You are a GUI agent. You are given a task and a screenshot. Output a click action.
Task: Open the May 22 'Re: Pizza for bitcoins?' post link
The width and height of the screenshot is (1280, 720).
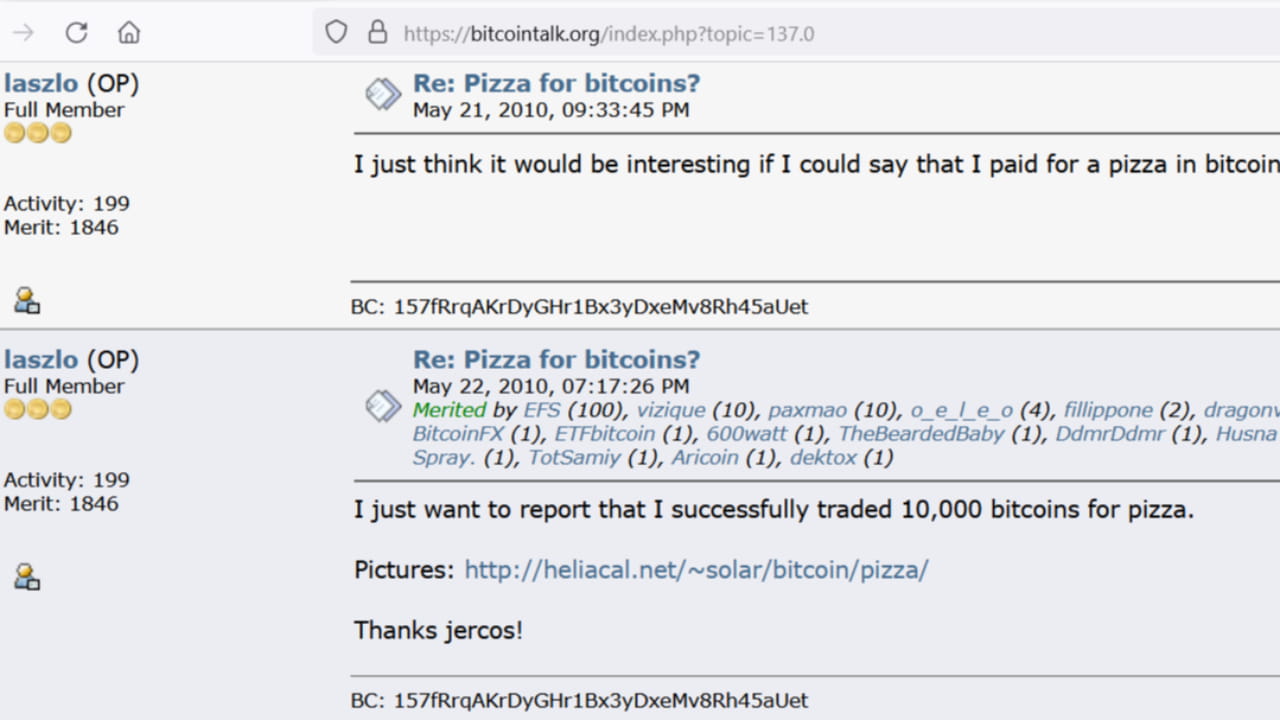556,359
